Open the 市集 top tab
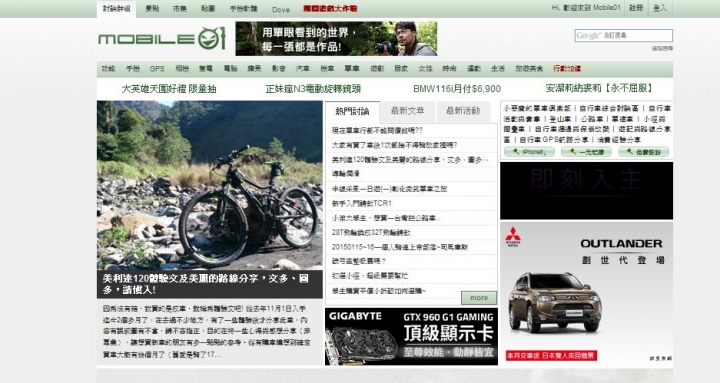Viewport: 720px width, 383px height. point(180,9)
